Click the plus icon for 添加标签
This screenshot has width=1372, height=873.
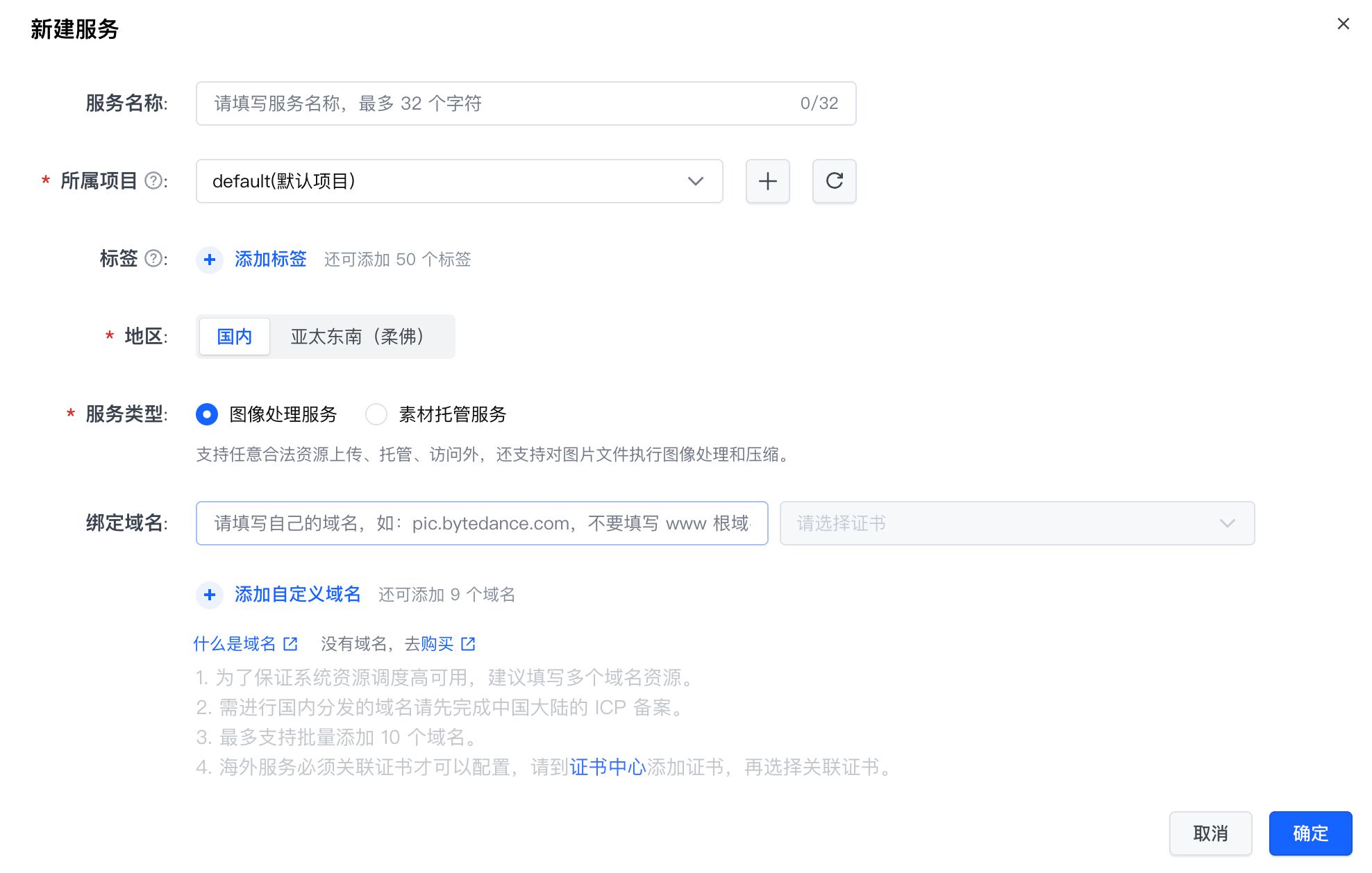pyautogui.click(x=210, y=260)
